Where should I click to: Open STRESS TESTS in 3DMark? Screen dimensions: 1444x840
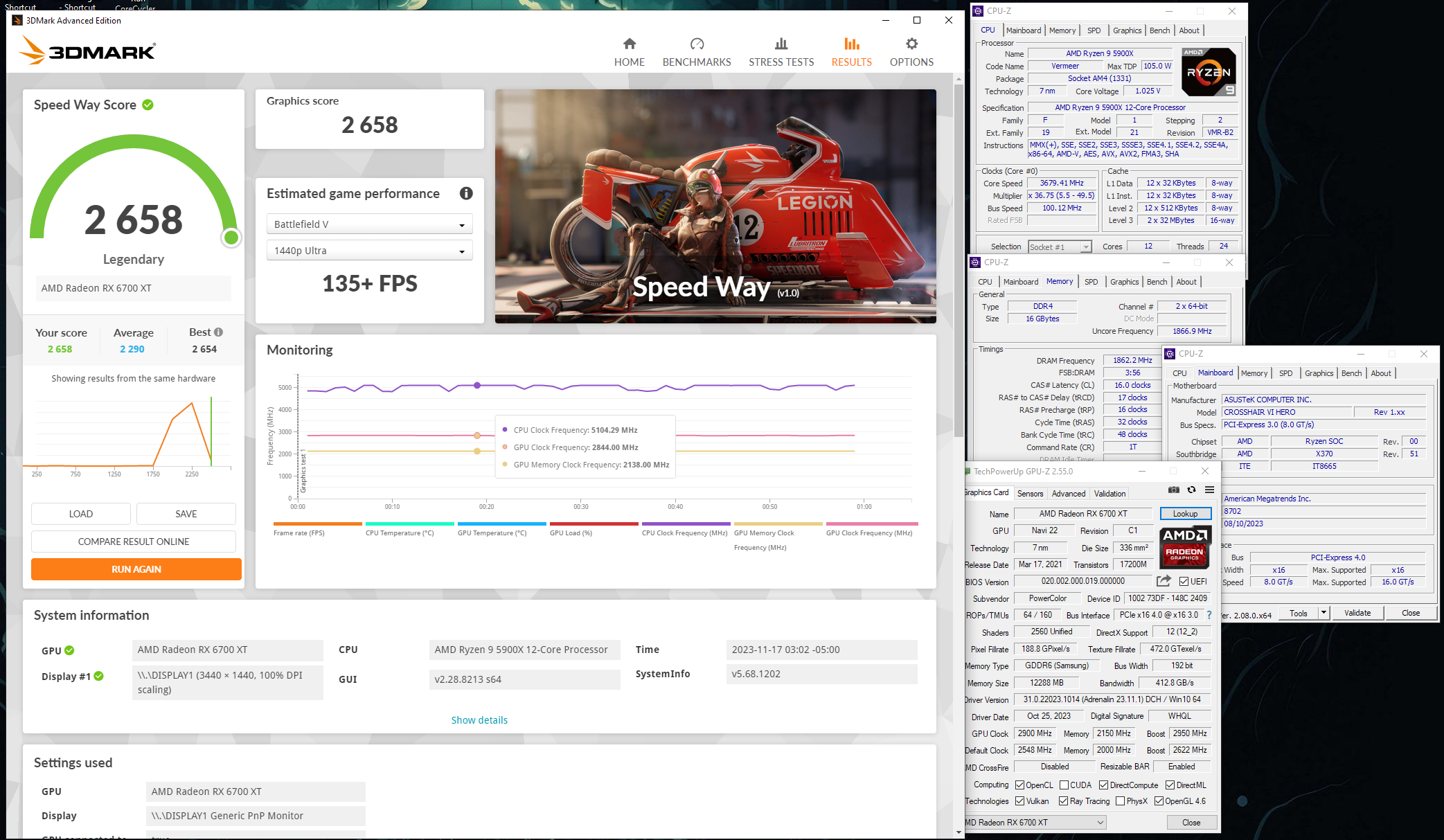(x=781, y=53)
